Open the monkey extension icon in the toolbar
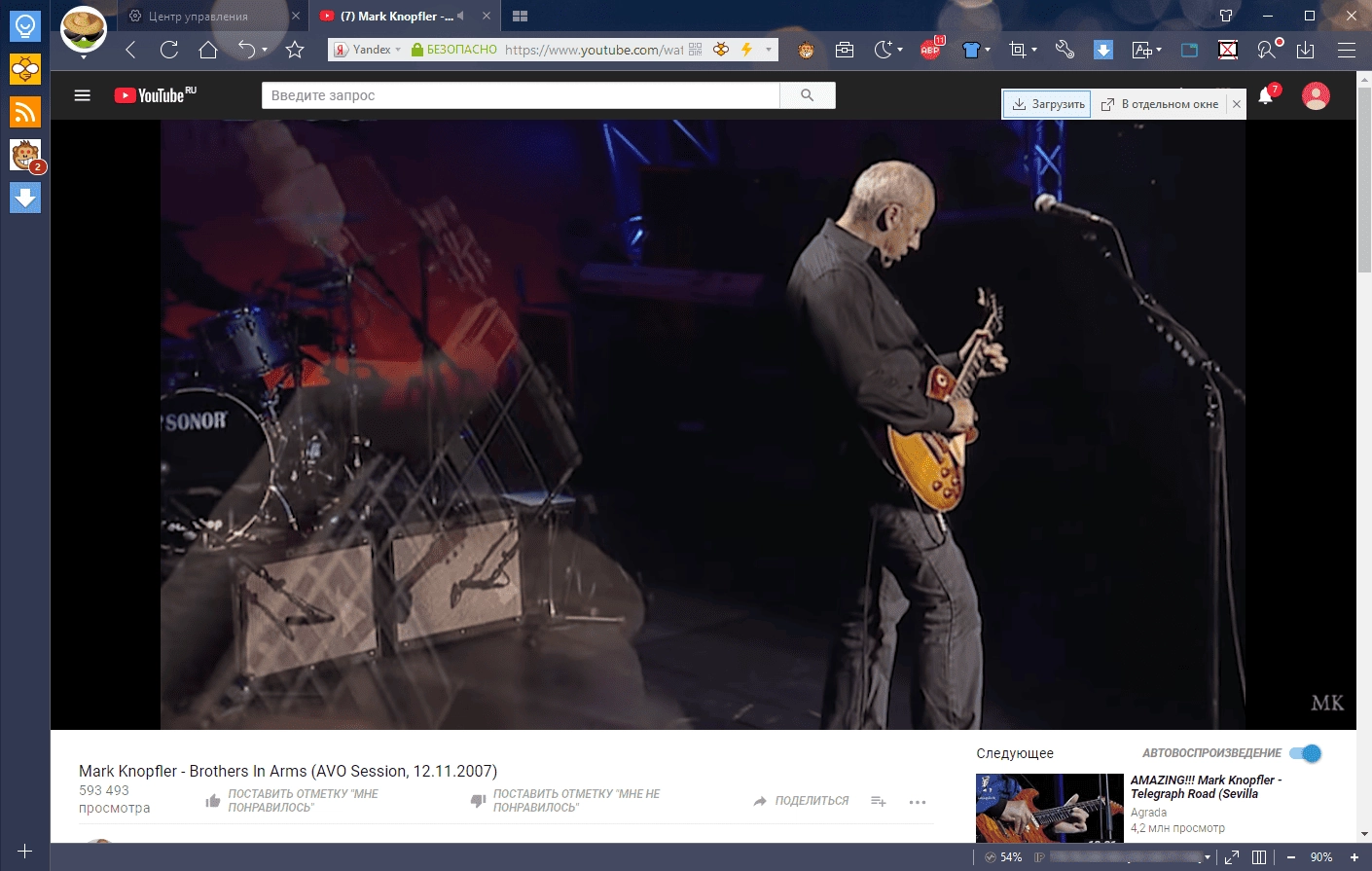Viewport: 1372px width, 871px height. [x=806, y=50]
